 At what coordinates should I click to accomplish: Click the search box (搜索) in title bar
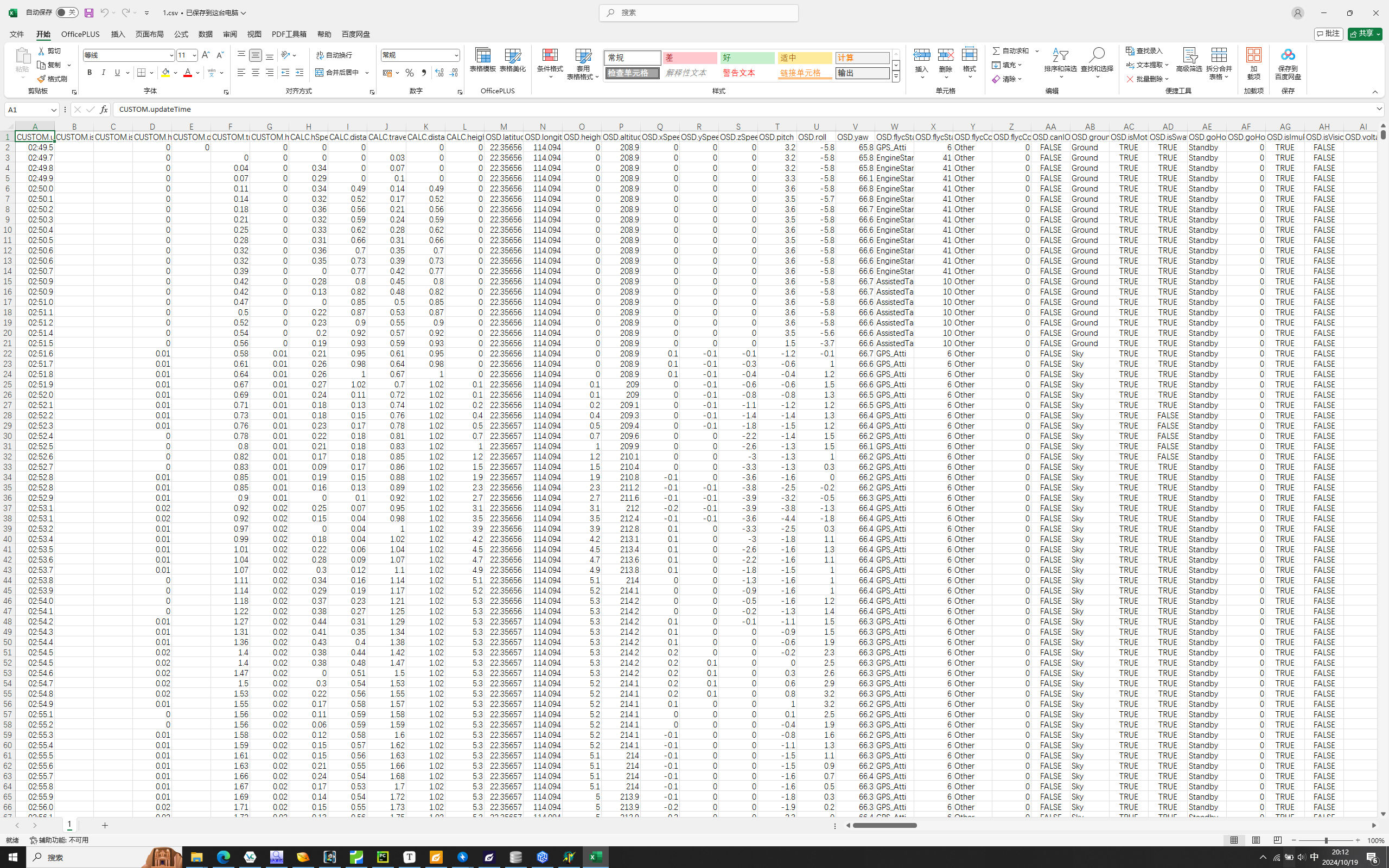(x=698, y=12)
